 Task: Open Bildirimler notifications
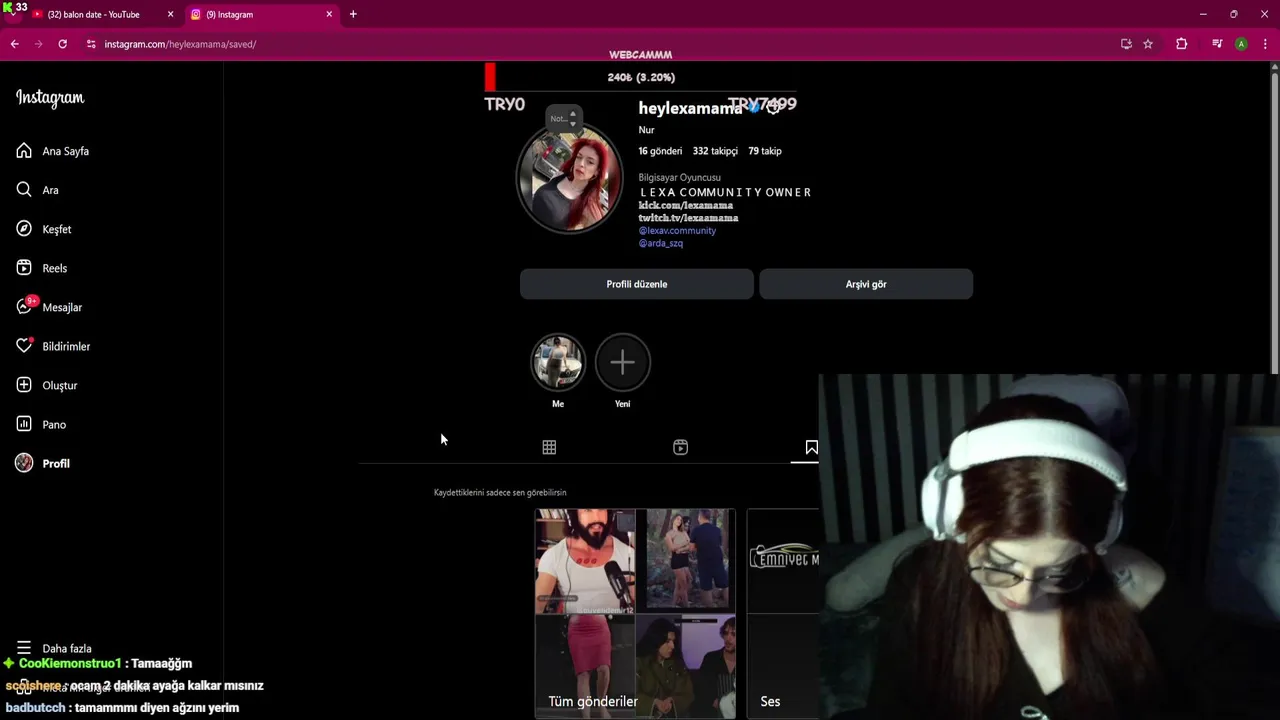53,346
